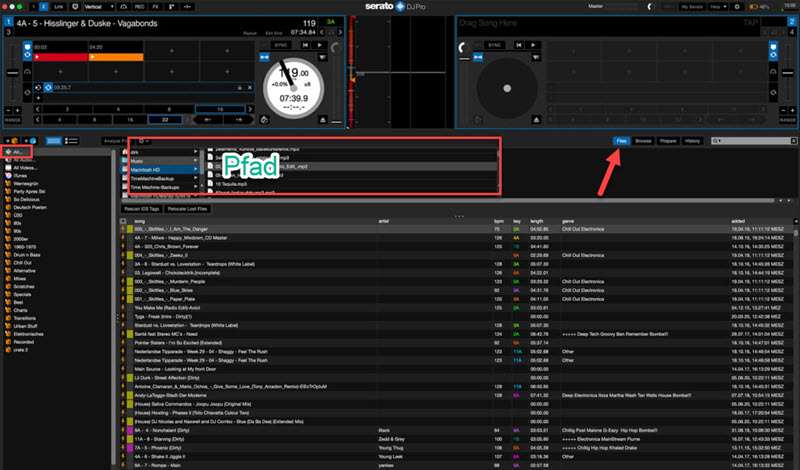Open the Help dropdown
The height and width of the screenshot is (470, 800).
point(718,7)
